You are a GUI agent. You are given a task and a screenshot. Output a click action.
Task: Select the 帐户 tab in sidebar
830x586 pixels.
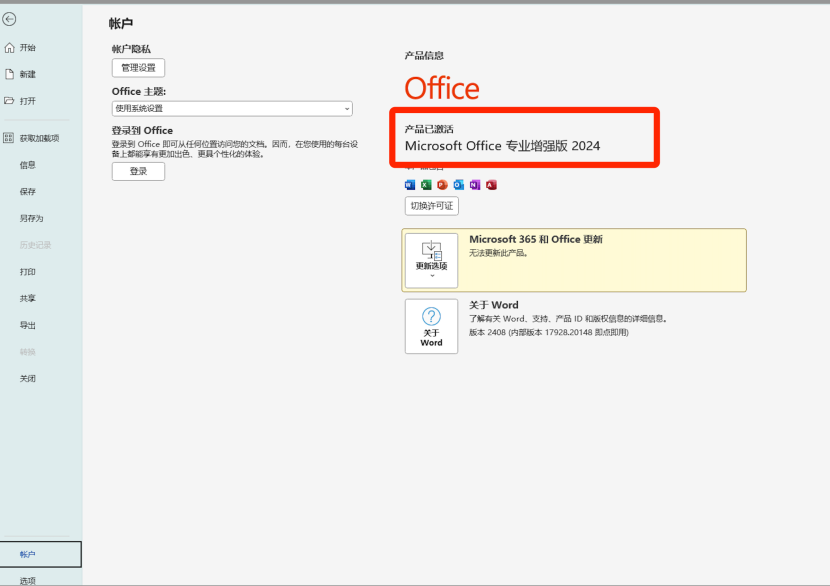41,554
